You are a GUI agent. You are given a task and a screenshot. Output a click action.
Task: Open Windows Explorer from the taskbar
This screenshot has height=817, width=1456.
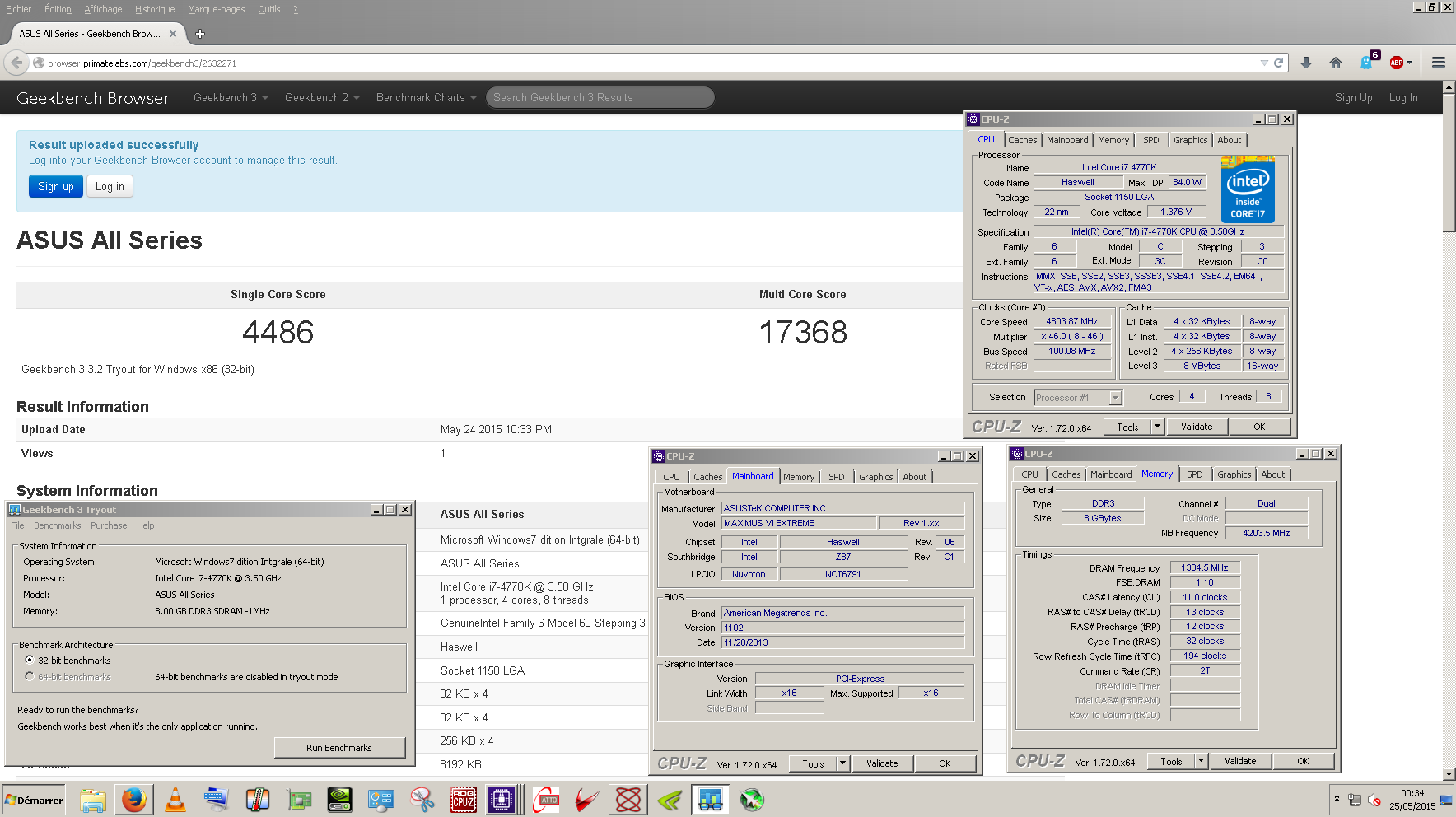tap(93, 800)
